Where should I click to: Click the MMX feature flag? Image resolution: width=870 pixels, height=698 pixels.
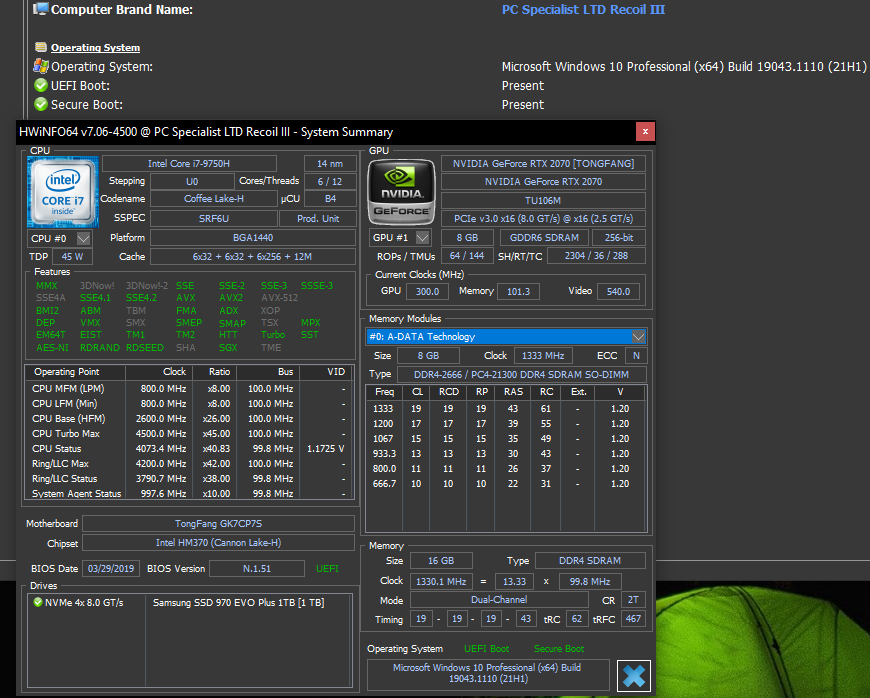[x=47, y=286]
